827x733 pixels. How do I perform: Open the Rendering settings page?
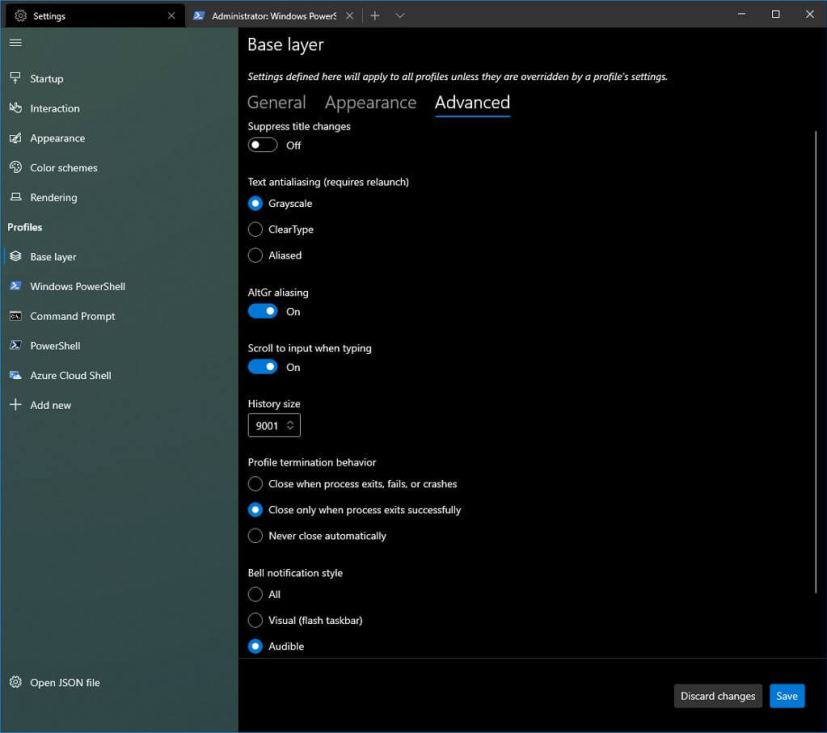pyautogui.click(x=119, y=197)
